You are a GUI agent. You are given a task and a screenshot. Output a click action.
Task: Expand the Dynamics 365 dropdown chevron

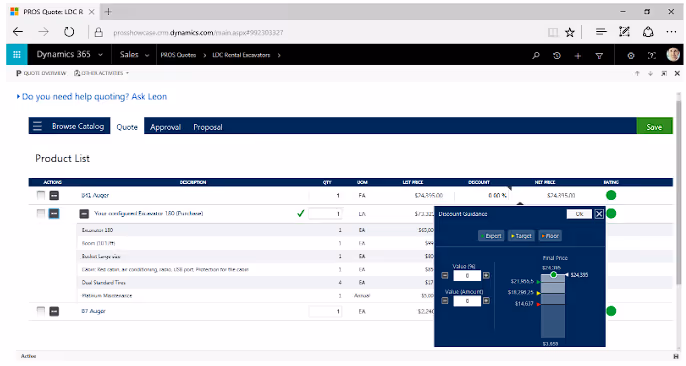coord(101,55)
